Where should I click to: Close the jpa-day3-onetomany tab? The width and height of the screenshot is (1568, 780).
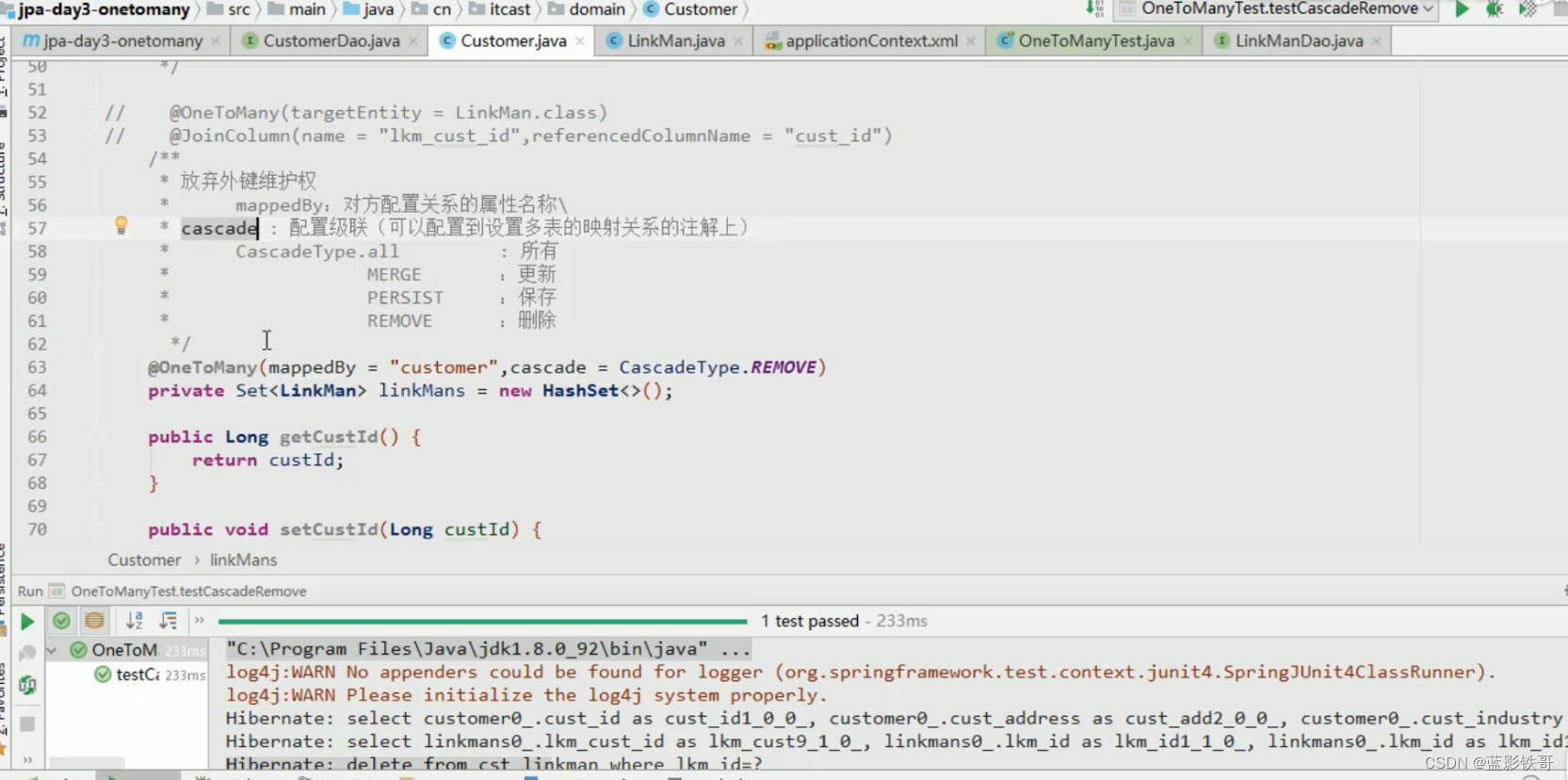[x=216, y=41]
